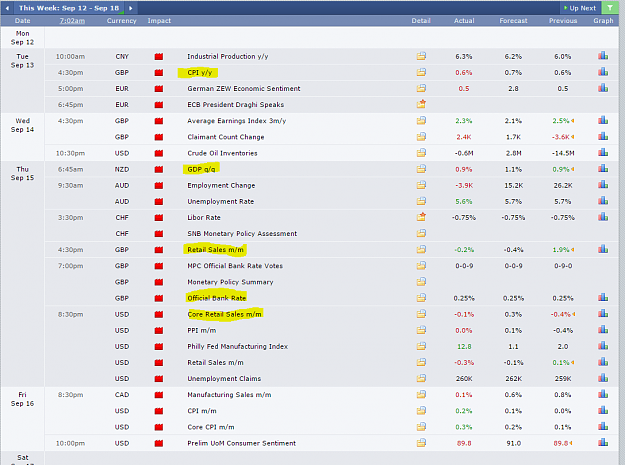Show graph for Industrial Production y/y

[x=603, y=56]
